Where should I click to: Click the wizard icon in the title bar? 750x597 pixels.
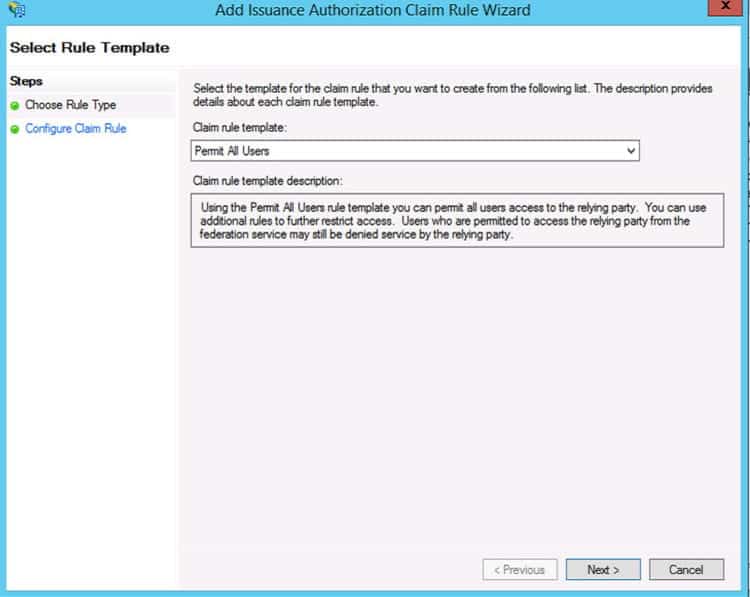point(17,10)
